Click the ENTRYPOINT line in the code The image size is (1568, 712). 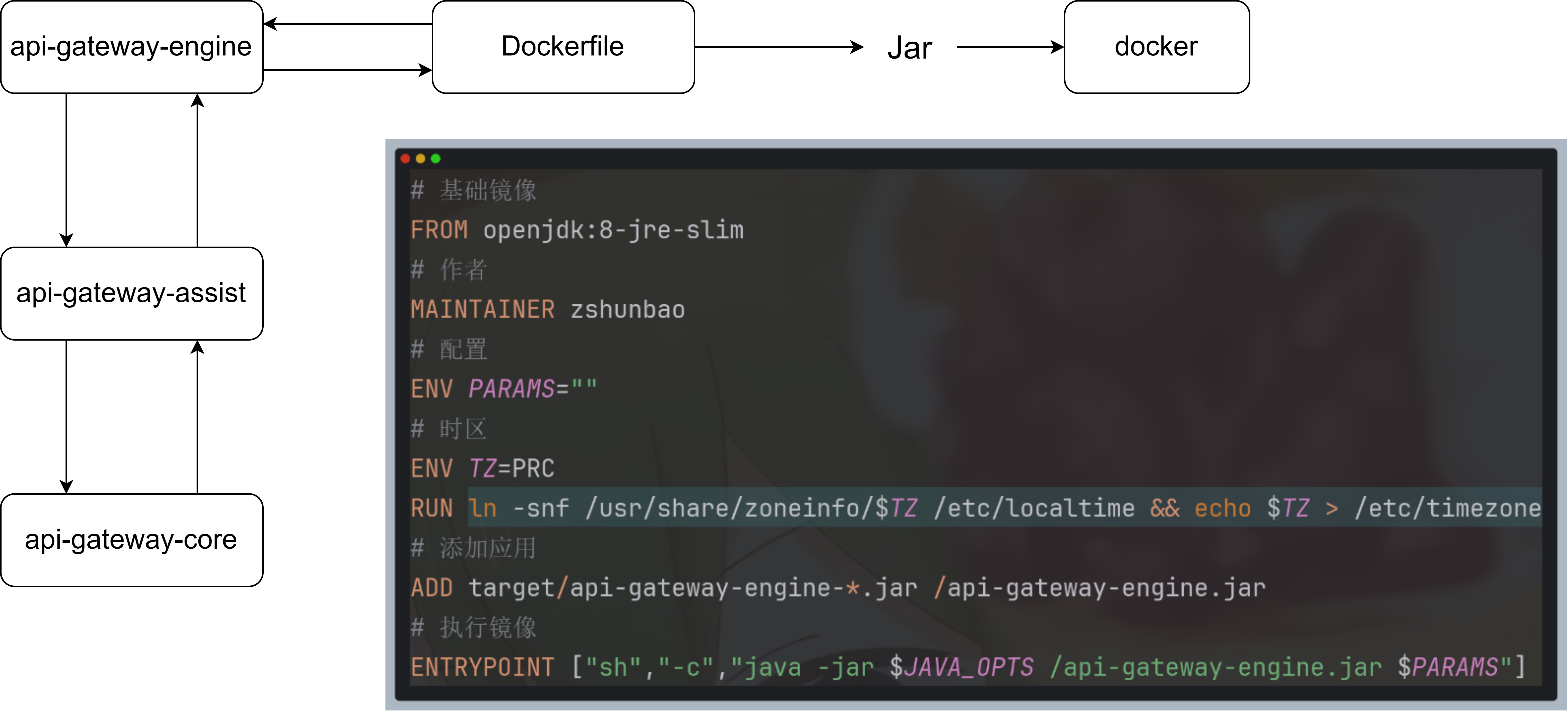tap(968, 668)
